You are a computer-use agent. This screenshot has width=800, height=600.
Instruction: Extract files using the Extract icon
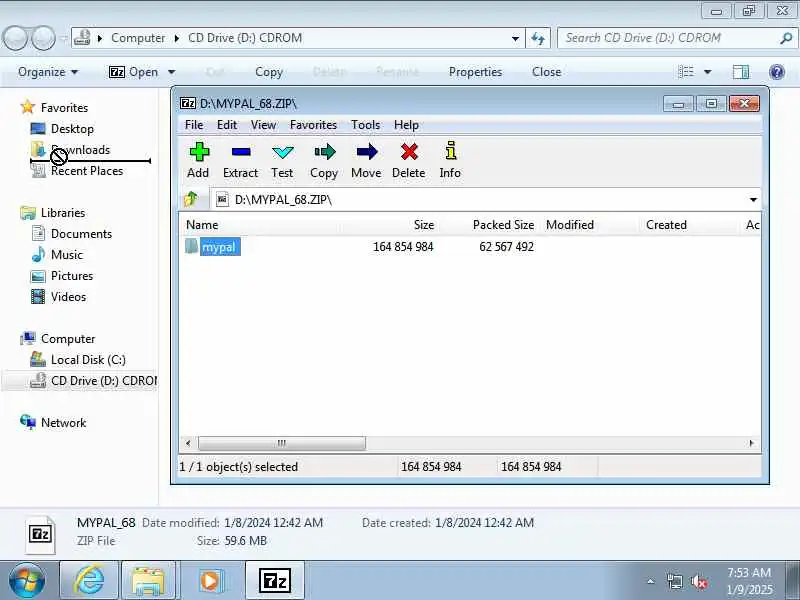[x=240, y=160]
